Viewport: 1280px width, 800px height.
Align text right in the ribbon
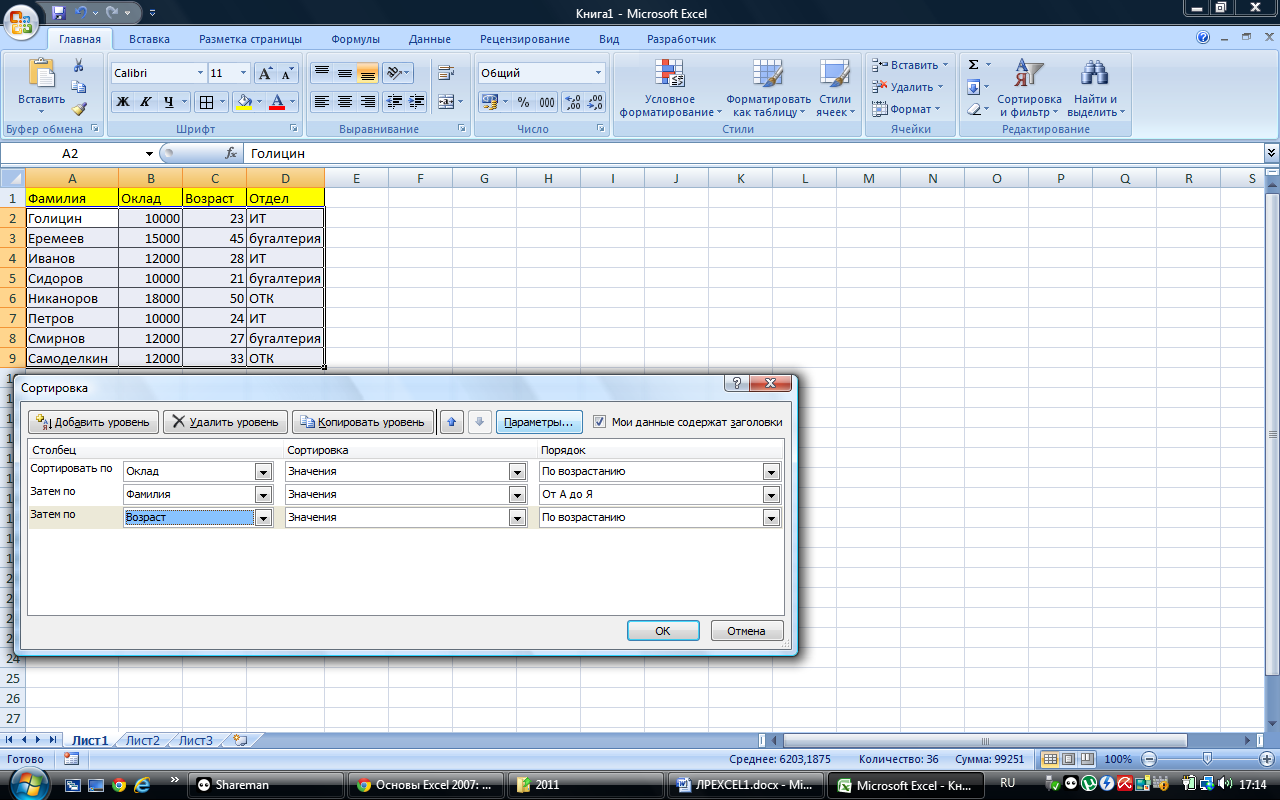(x=367, y=101)
